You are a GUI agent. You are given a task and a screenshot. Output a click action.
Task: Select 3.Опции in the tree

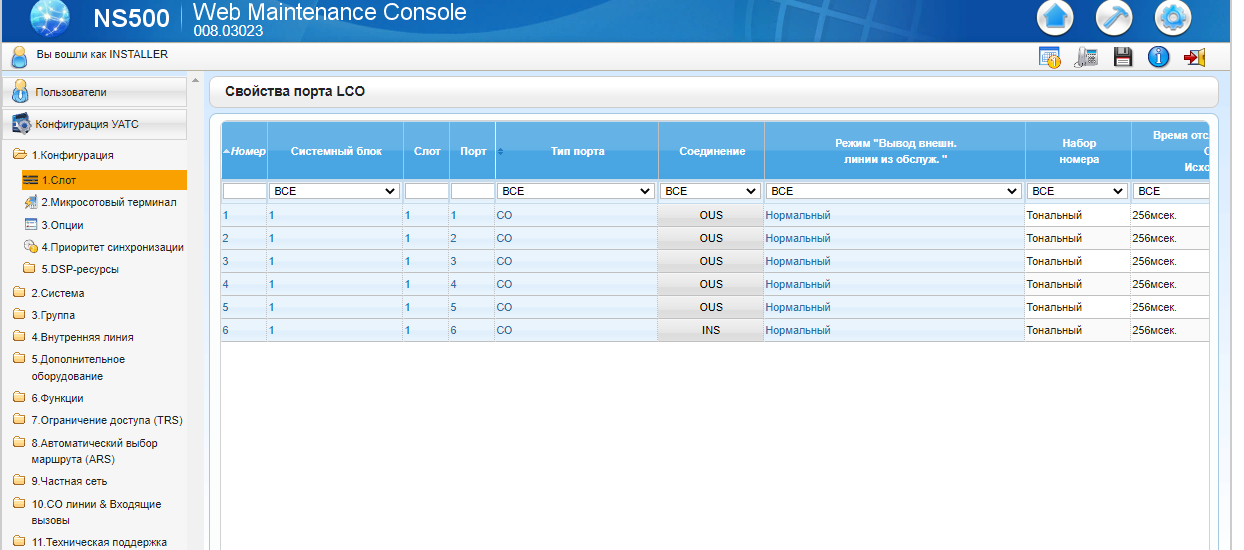coord(62,225)
